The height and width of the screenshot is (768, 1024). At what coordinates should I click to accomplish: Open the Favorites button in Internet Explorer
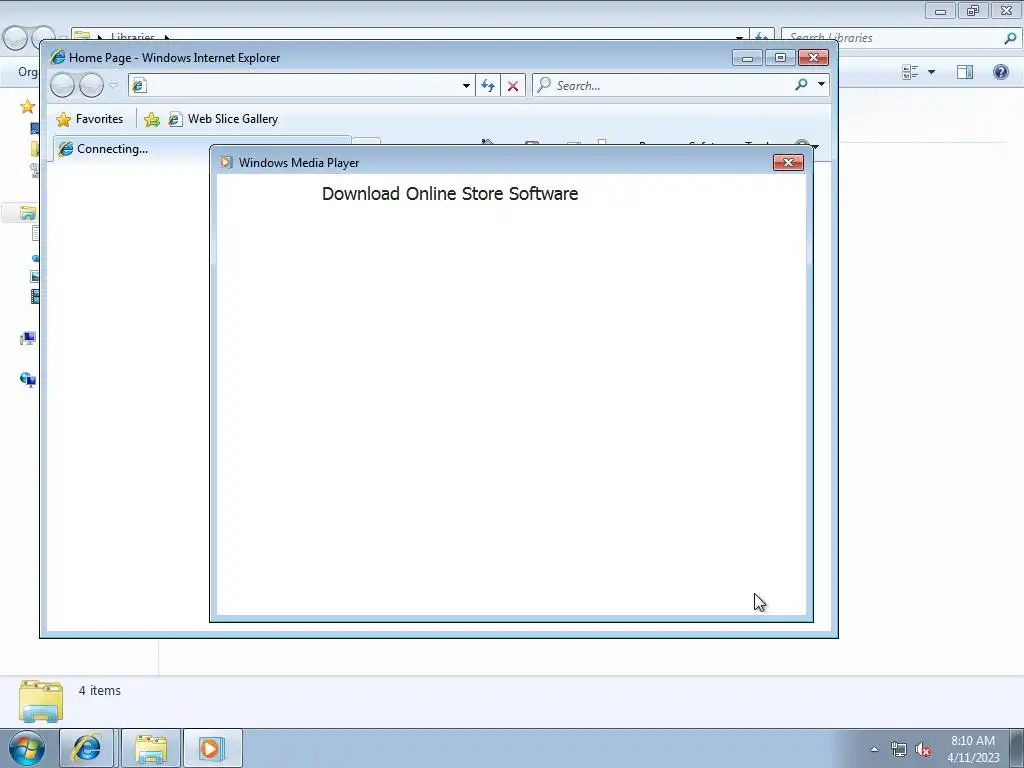pyautogui.click(x=90, y=119)
